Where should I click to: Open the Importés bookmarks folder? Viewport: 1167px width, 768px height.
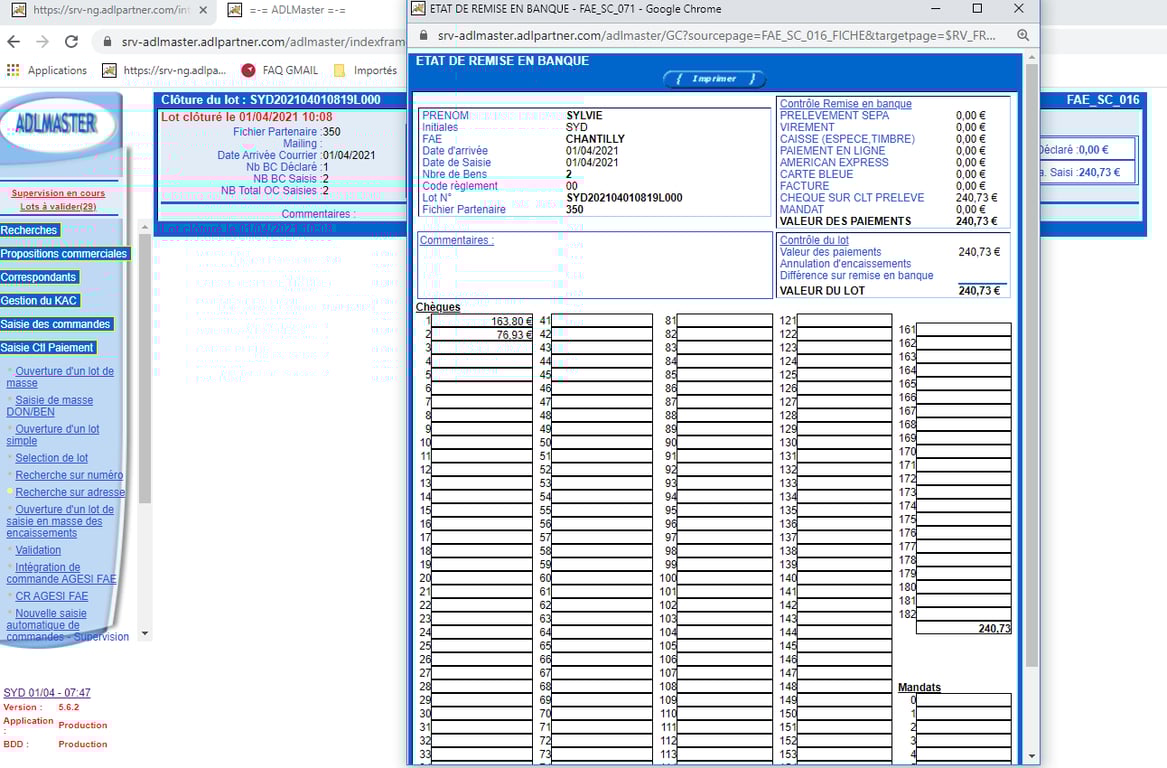click(x=365, y=70)
